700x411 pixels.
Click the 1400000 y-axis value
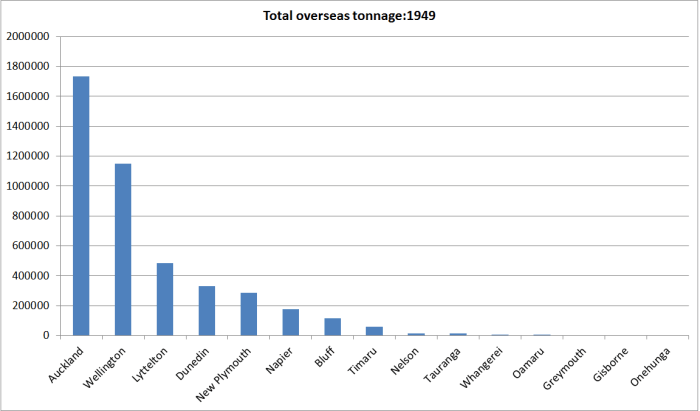tap(28, 126)
